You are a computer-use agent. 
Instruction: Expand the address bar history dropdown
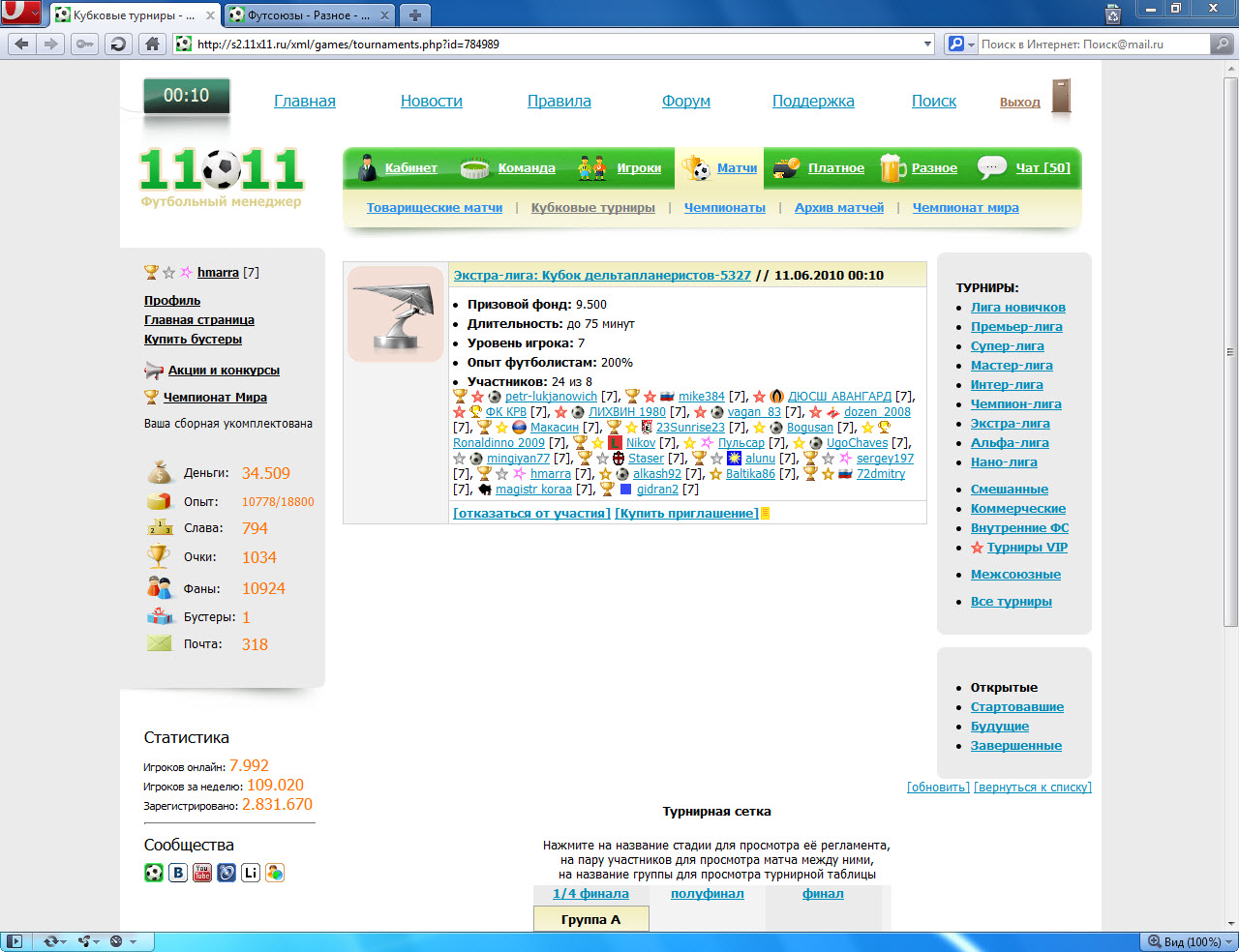click(x=927, y=44)
